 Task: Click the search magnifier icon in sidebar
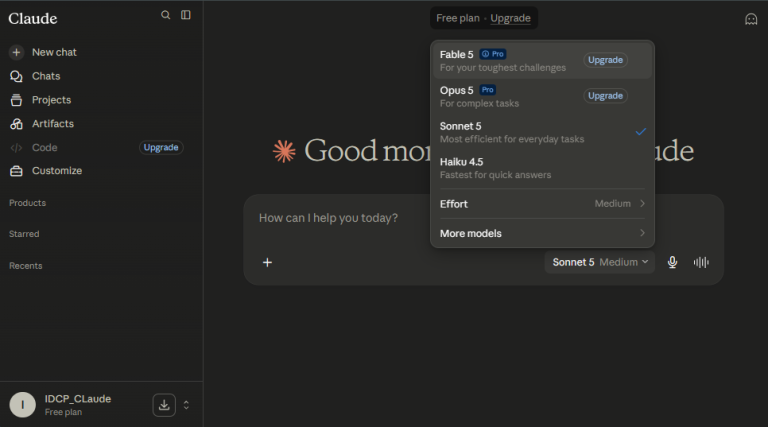[x=166, y=15]
